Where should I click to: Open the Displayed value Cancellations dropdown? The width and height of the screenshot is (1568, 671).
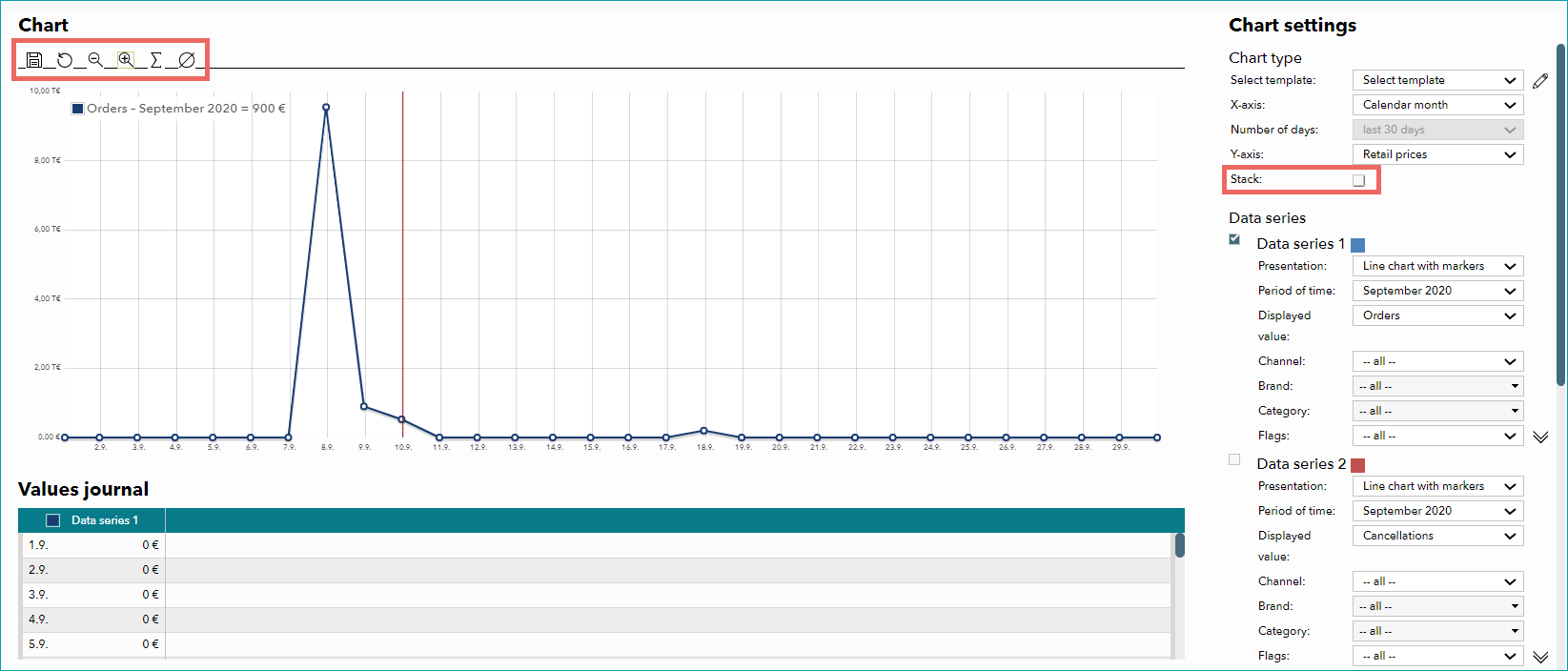point(1437,536)
